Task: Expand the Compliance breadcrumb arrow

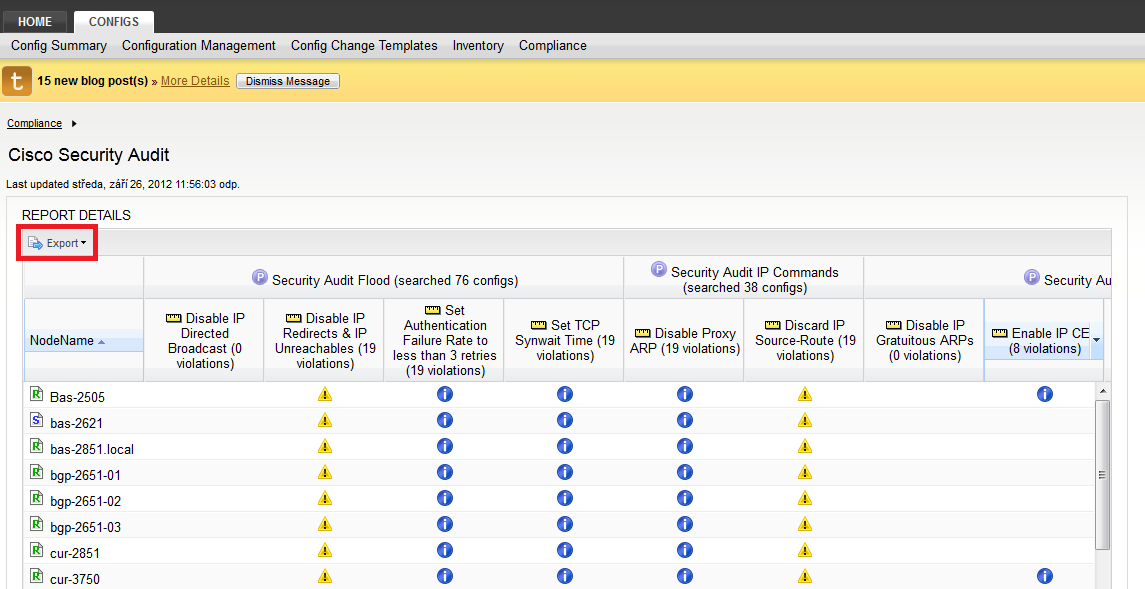Action: pyautogui.click(x=74, y=124)
